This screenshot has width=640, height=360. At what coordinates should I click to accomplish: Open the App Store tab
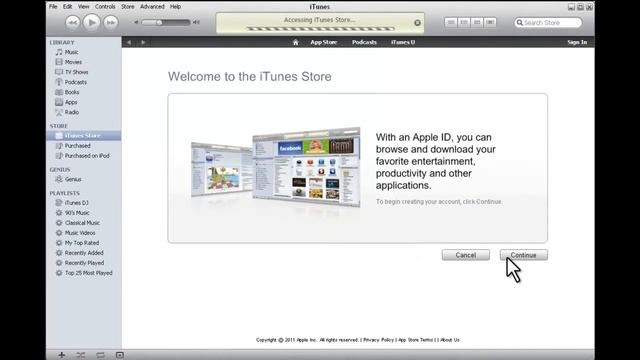click(x=324, y=42)
